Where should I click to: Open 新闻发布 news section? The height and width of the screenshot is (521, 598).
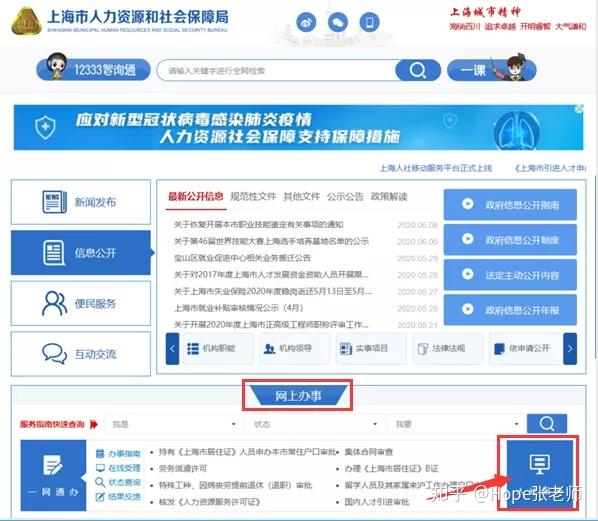(81, 202)
